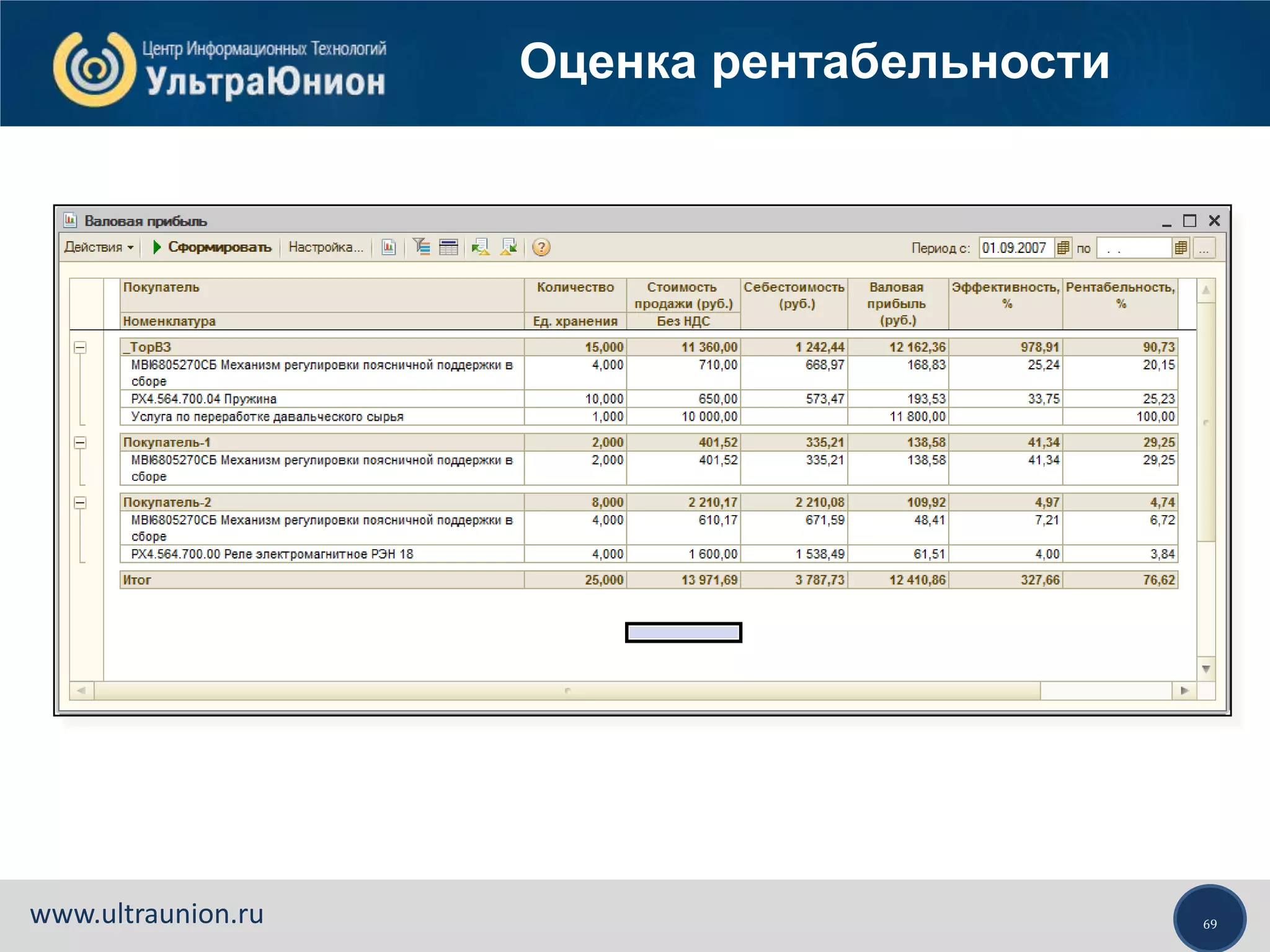Image resolution: width=1270 pixels, height=952 pixels.
Task: Click the filter list toolbar icon
Action: [422, 247]
